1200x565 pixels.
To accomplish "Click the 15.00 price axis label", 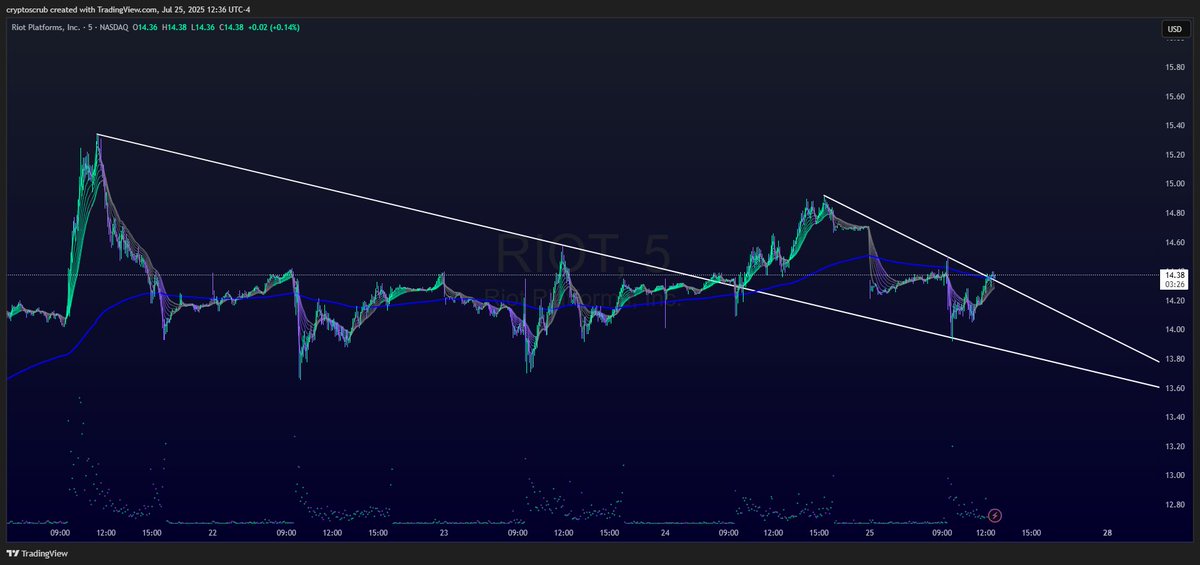I will tap(1175, 184).
